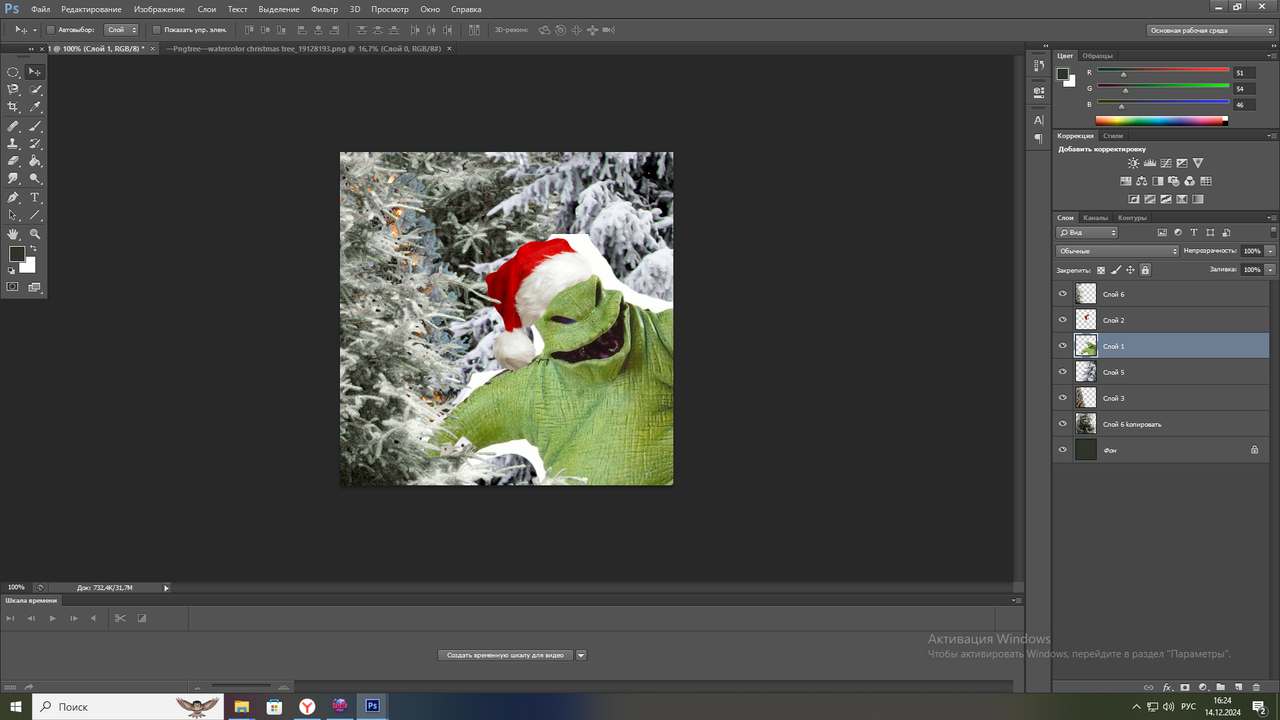Switch to the Контуры tab
The height and width of the screenshot is (720, 1280).
coord(1132,217)
